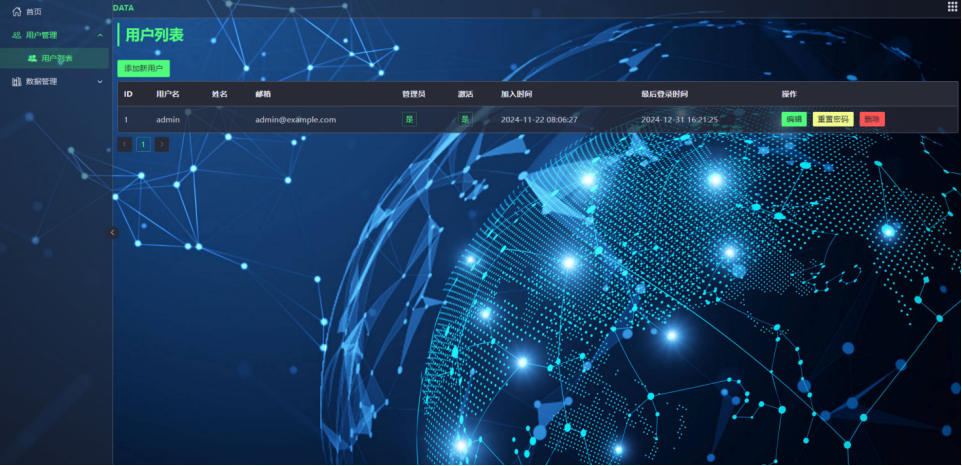Go to the previous page with the pagination arrow
The height and width of the screenshot is (466, 962).
[x=125, y=145]
